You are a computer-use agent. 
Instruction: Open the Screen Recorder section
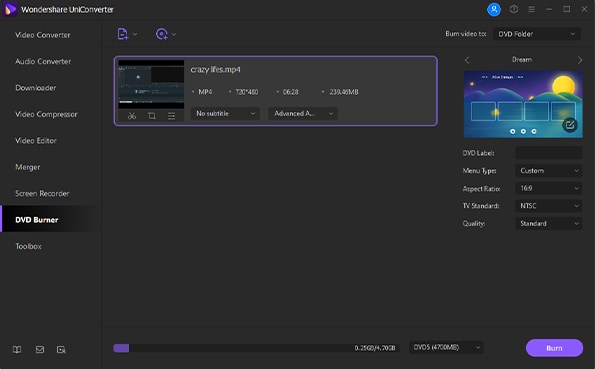42,193
